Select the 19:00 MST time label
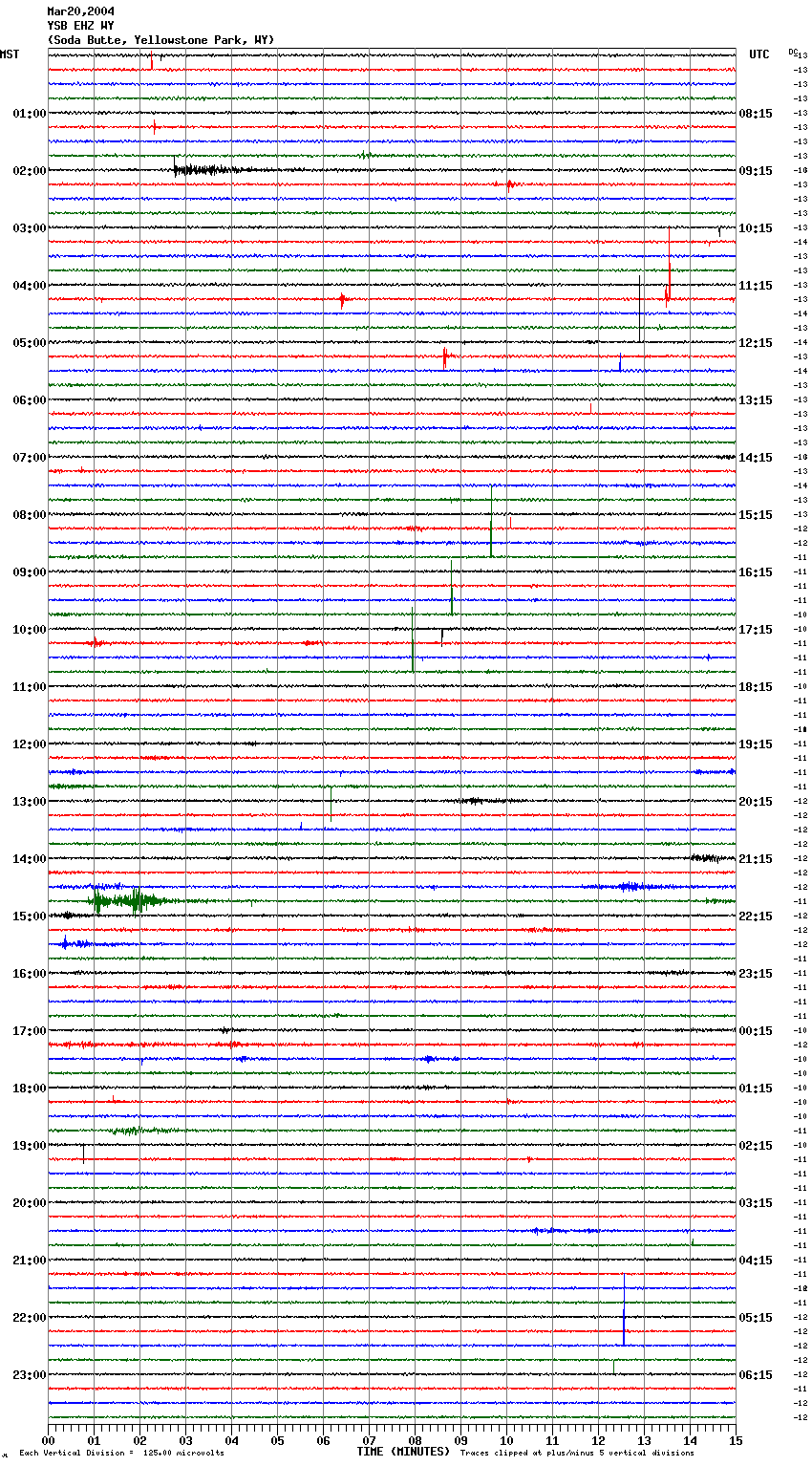 click(29, 1146)
